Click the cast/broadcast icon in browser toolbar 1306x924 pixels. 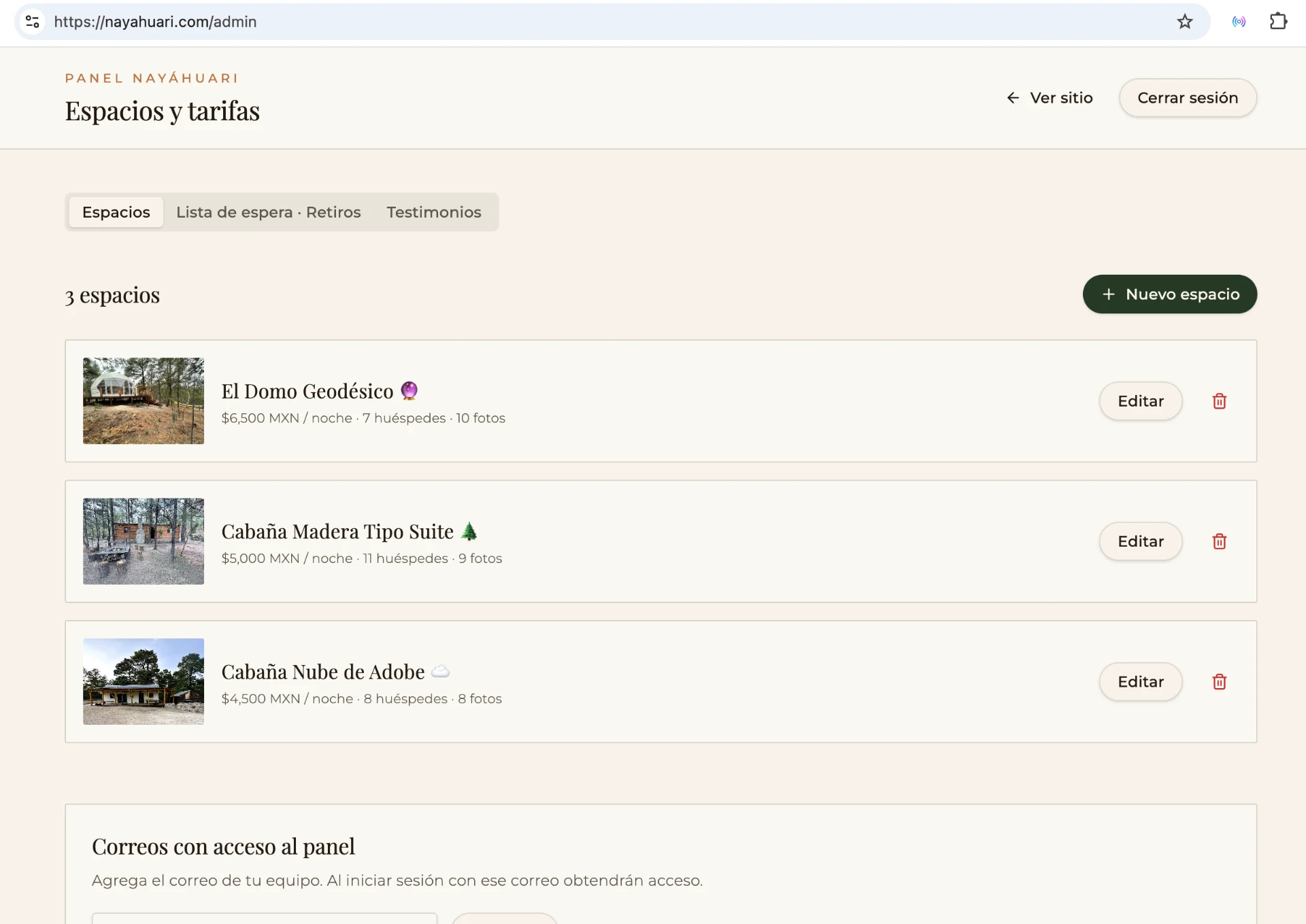pyautogui.click(x=1239, y=22)
